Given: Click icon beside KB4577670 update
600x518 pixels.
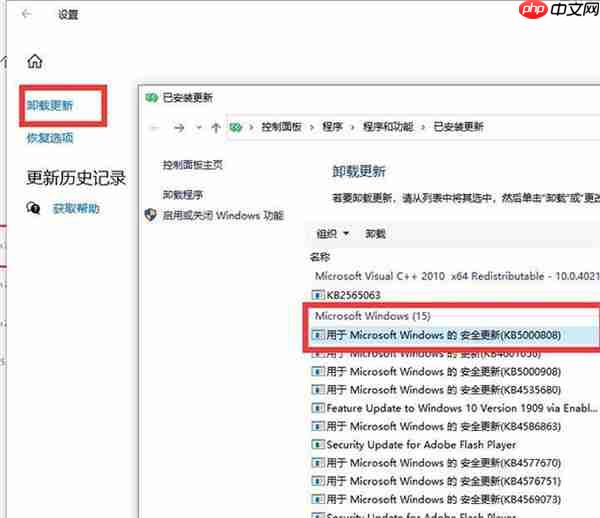Looking at the screenshot, I should pyautogui.click(x=317, y=463).
